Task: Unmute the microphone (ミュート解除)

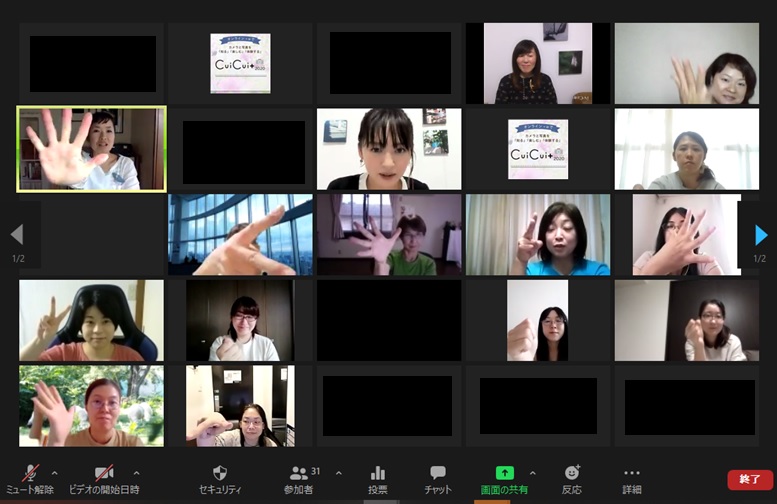Action: click(x=30, y=476)
